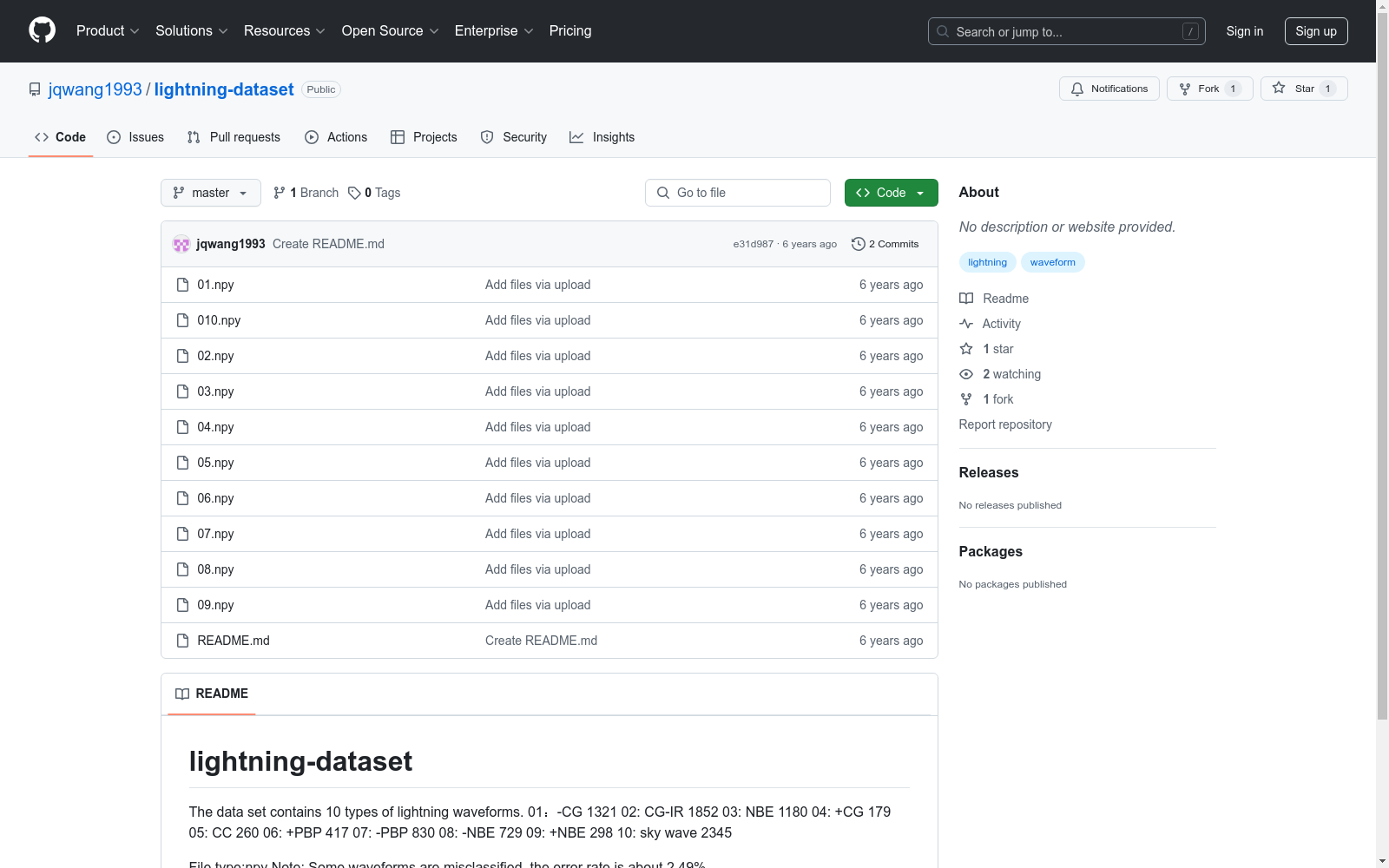
Task: Click the file icon beside 03.npy
Action: tap(182, 391)
